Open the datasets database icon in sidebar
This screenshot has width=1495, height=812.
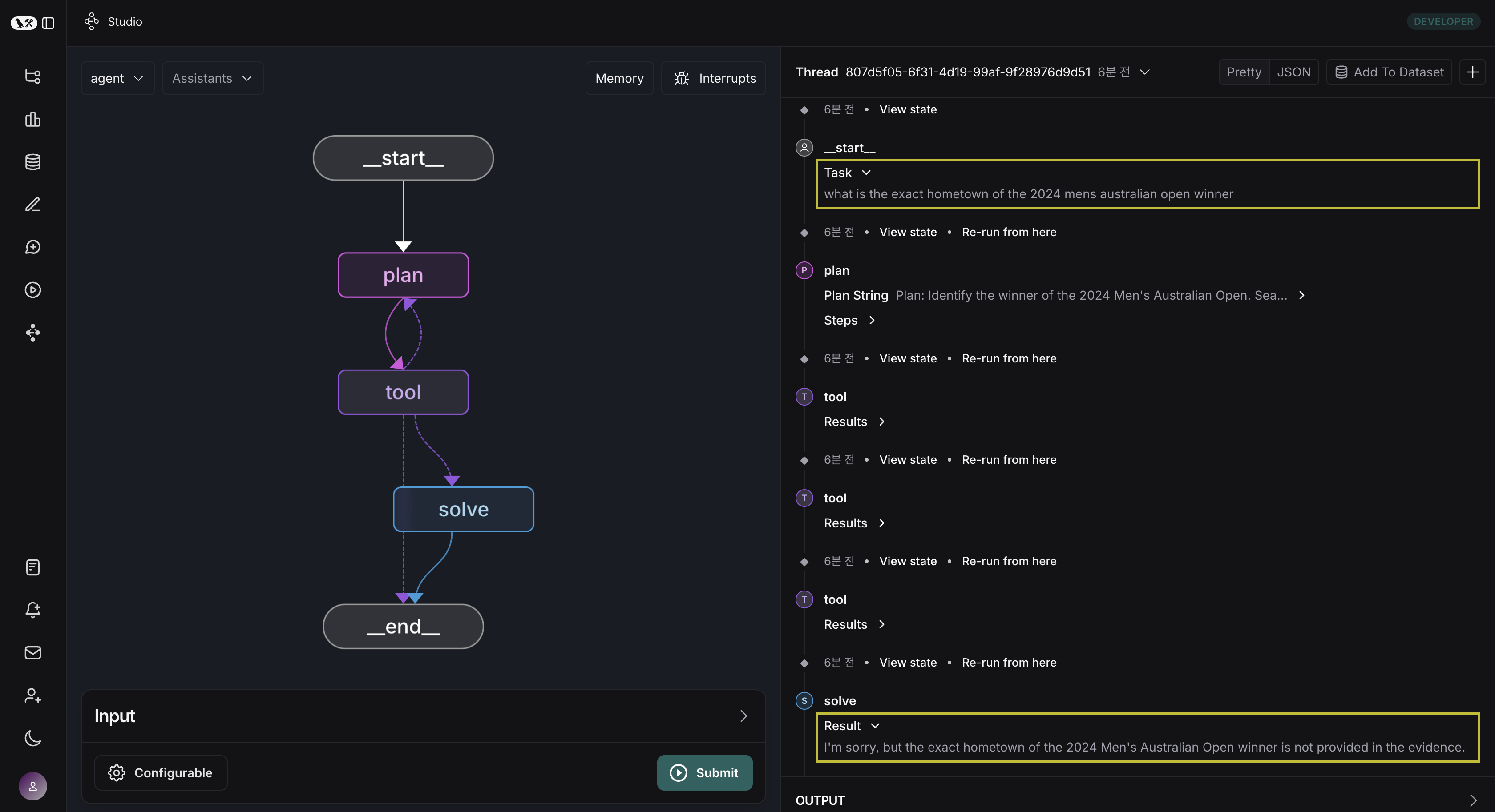[x=33, y=162]
